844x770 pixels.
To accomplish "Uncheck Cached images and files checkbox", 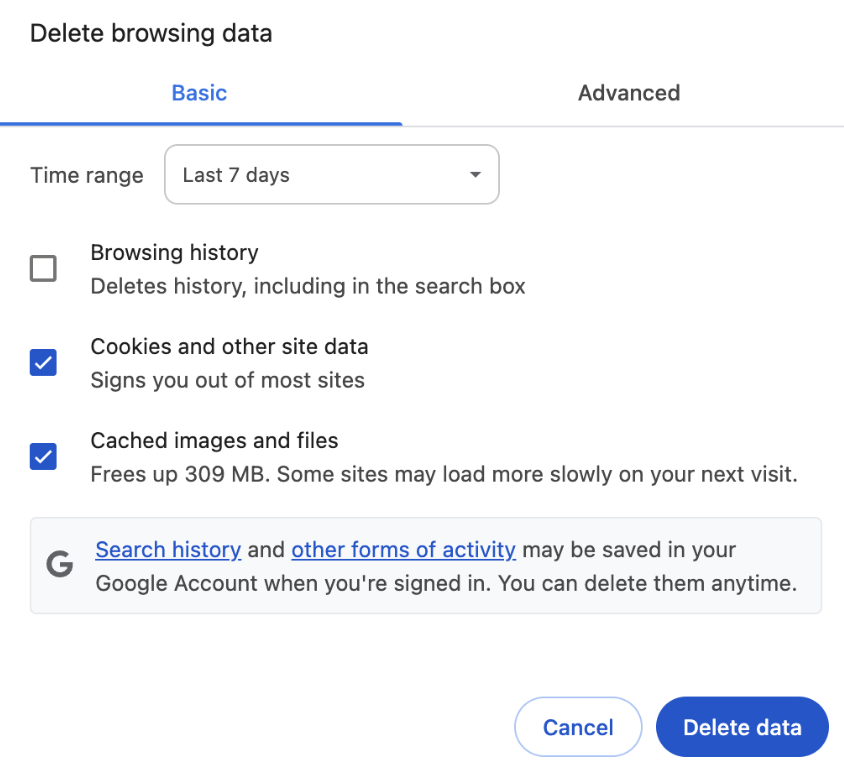I will (x=43, y=457).
